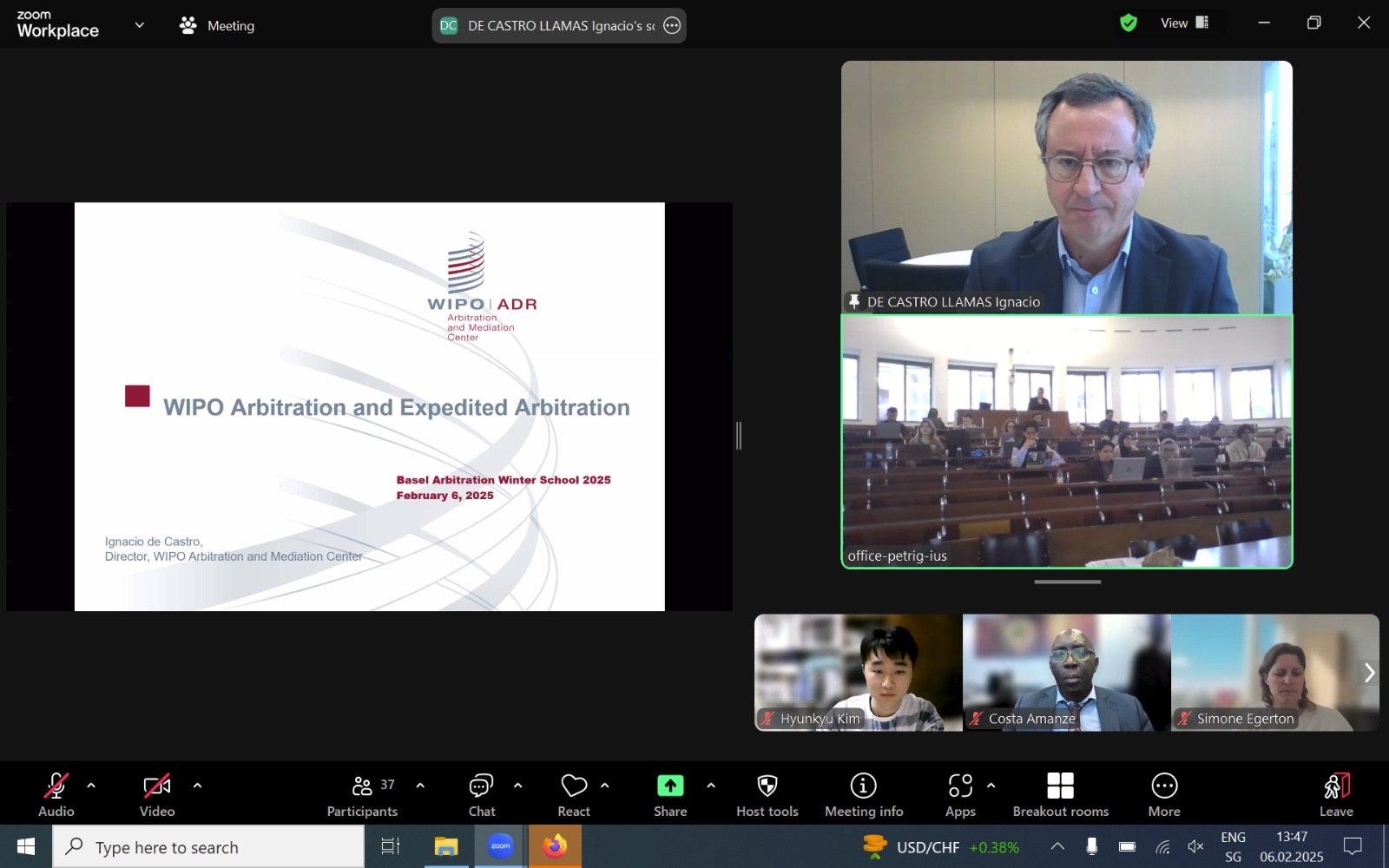The height and width of the screenshot is (868, 1389).
Task: Open Breakout rooms
Action: [1061, 794]
